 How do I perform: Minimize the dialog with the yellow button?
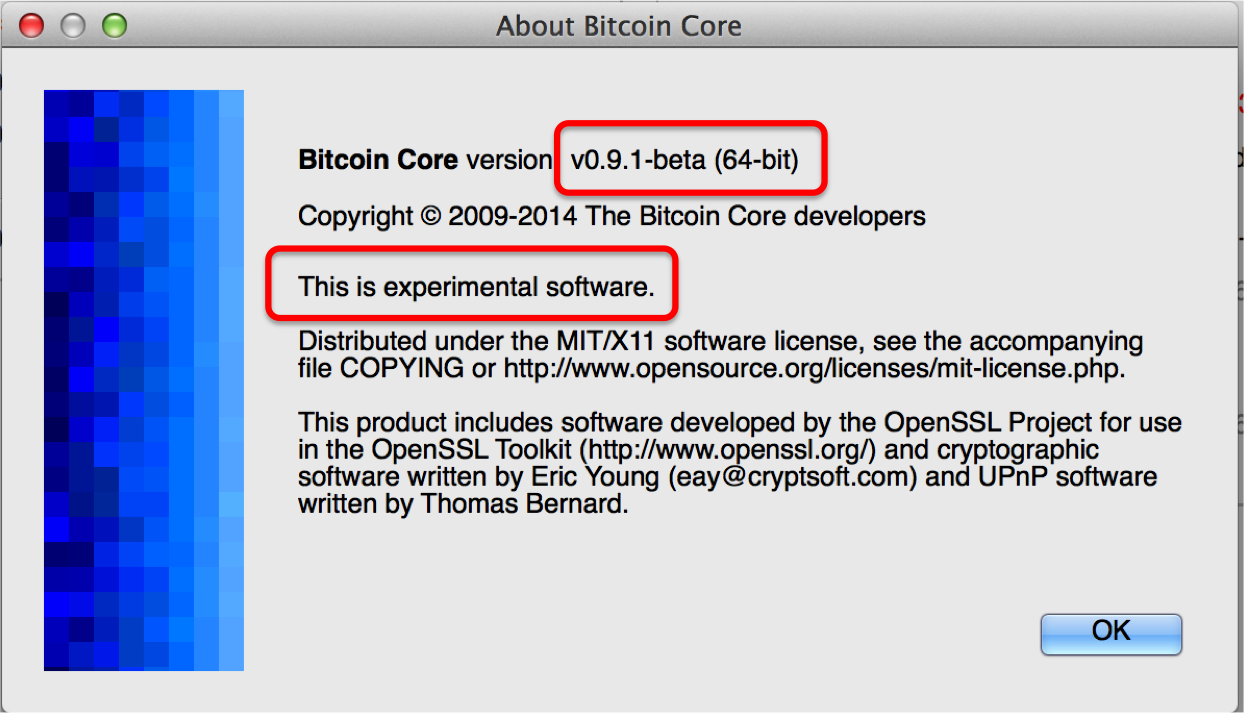click(73, 25)
